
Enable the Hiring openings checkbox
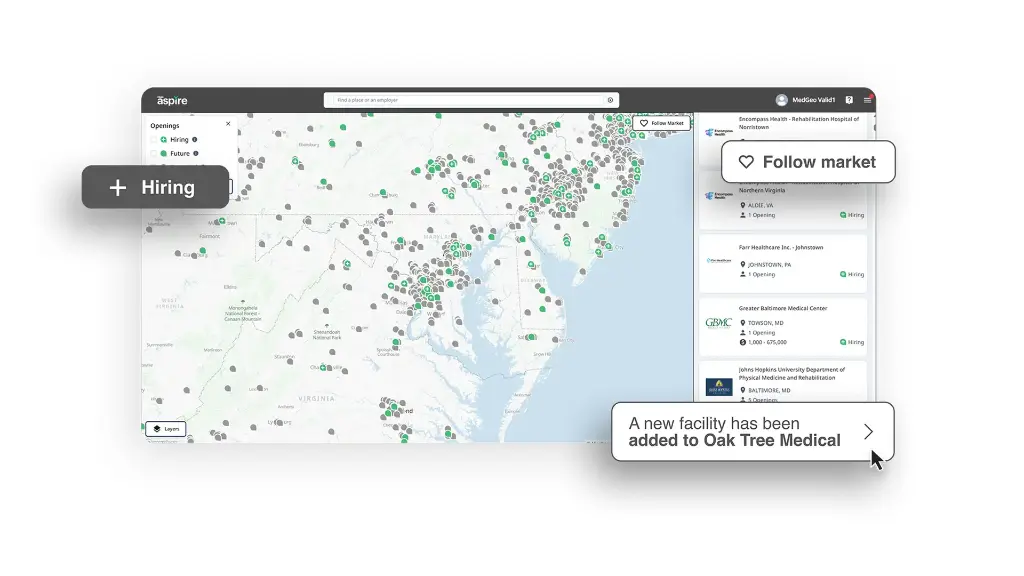[x=154, y=140]
